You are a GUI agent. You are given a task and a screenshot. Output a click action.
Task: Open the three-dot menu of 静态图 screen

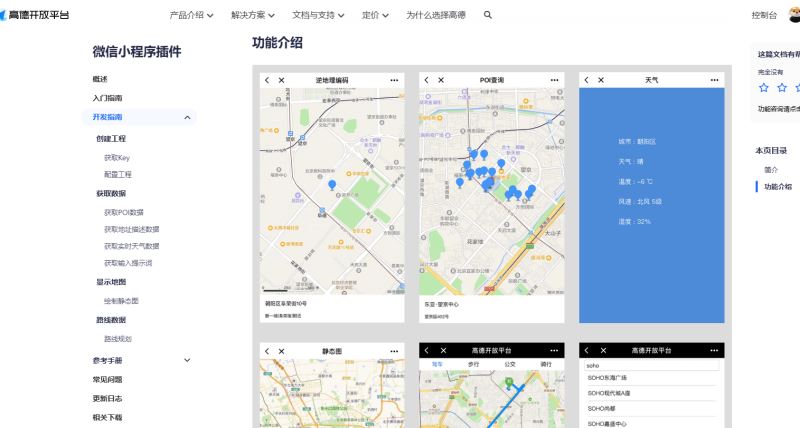click(394, 351)
